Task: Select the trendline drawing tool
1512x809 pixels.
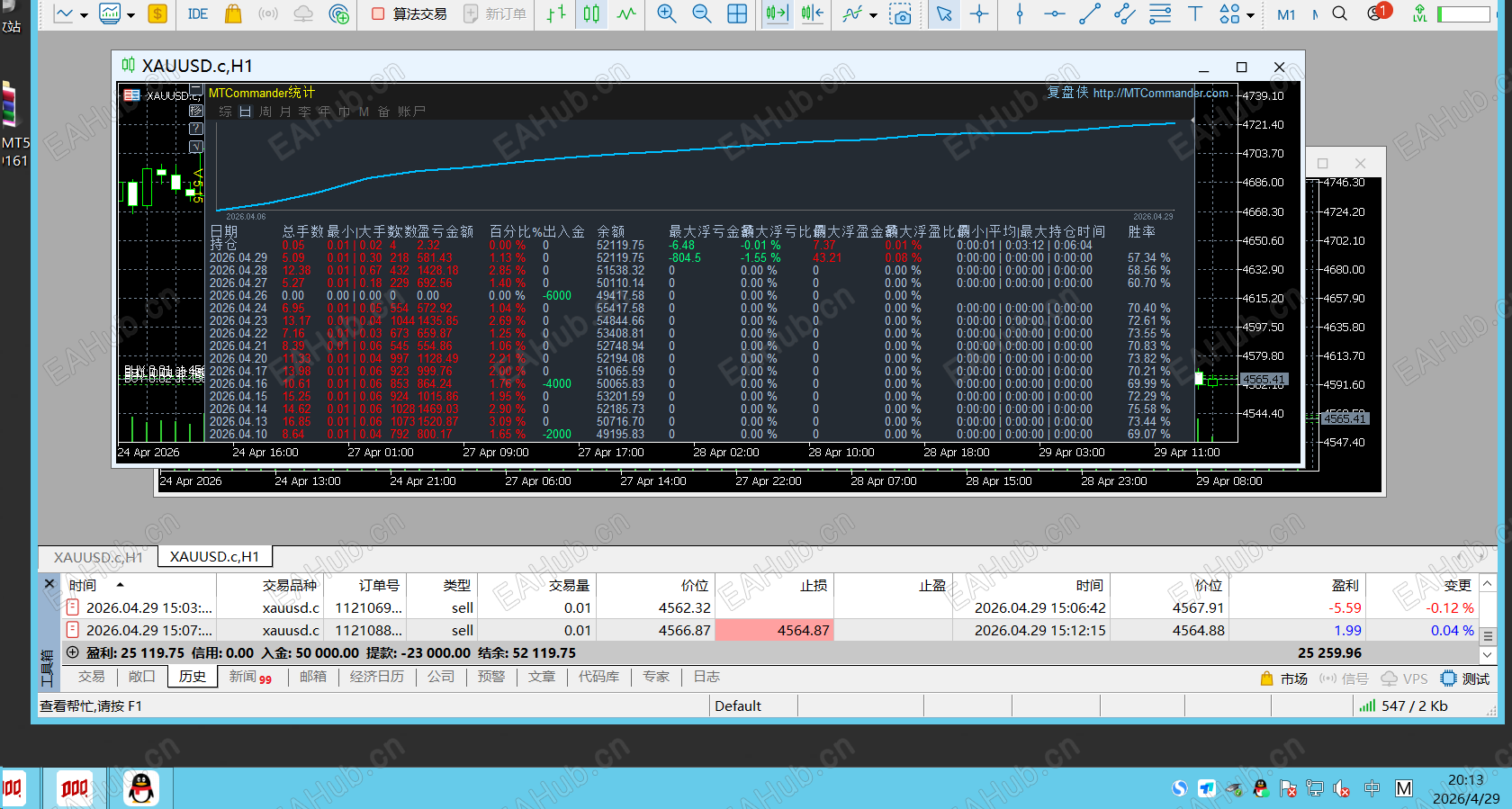Action: click(1090, 13)
